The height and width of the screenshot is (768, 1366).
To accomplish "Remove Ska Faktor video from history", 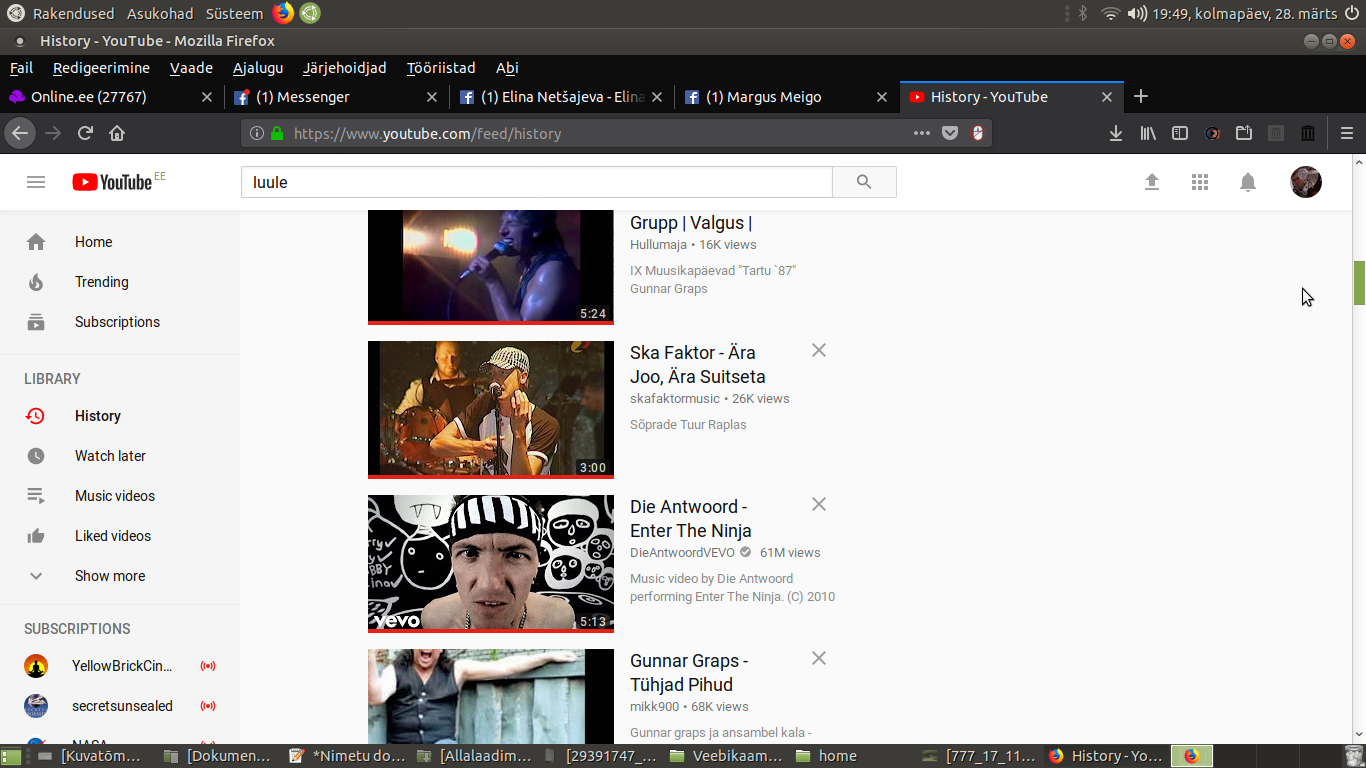I will tap(819, 350).
